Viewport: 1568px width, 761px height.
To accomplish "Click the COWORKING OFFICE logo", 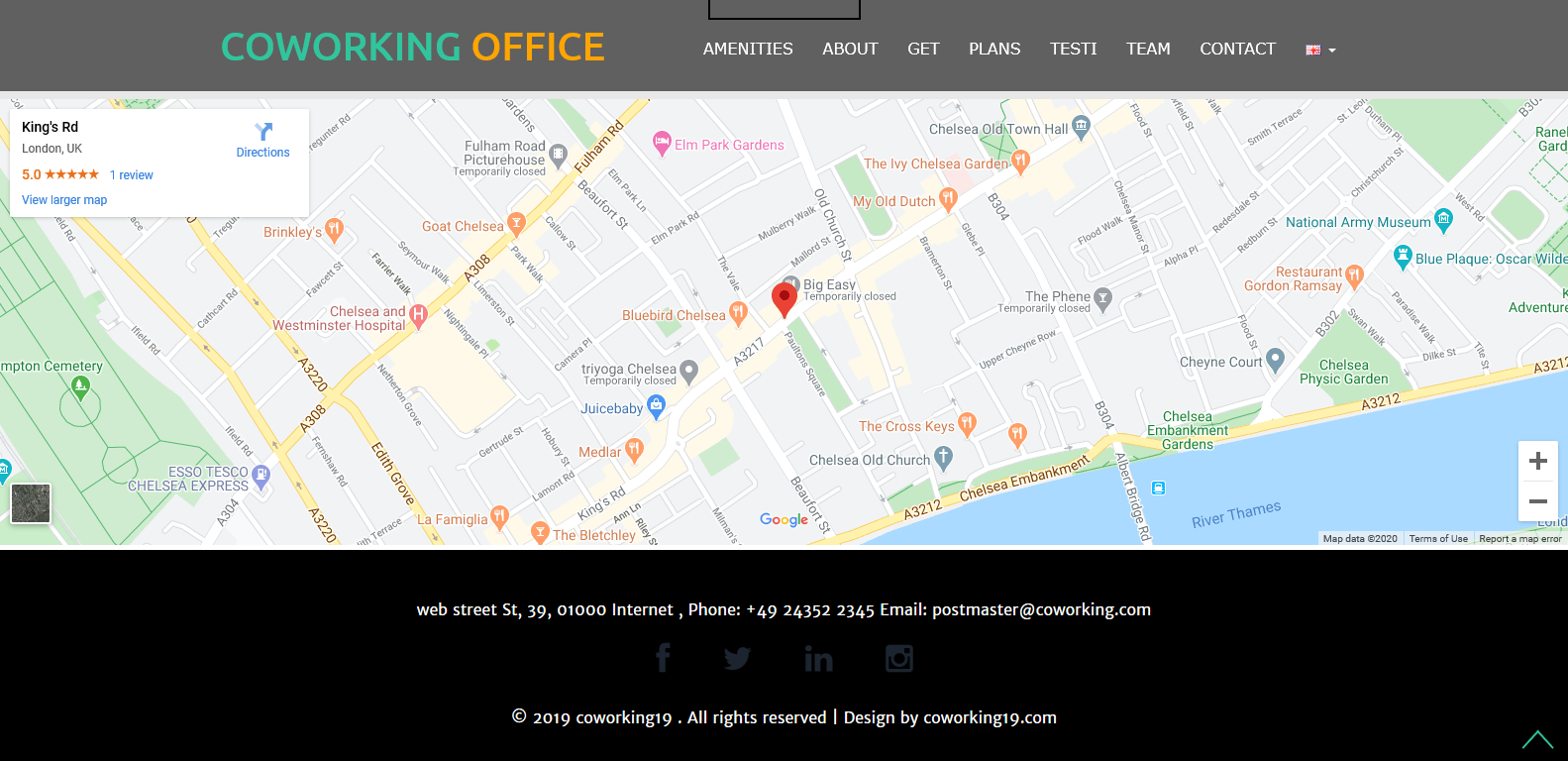I will (413, 47).
